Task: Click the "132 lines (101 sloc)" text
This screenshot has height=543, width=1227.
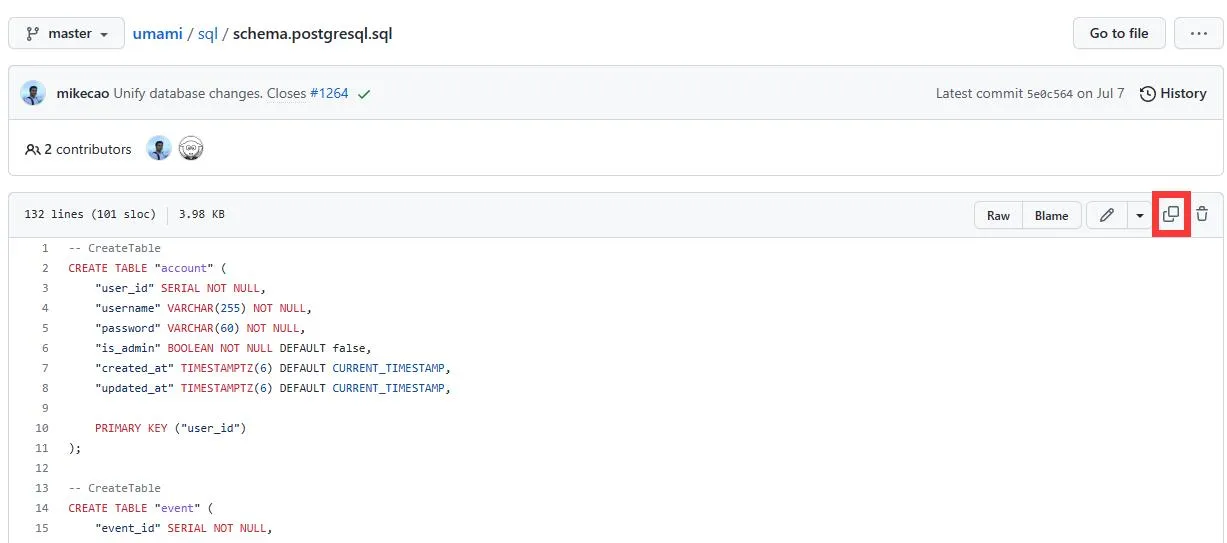Action: coord(90,215)
